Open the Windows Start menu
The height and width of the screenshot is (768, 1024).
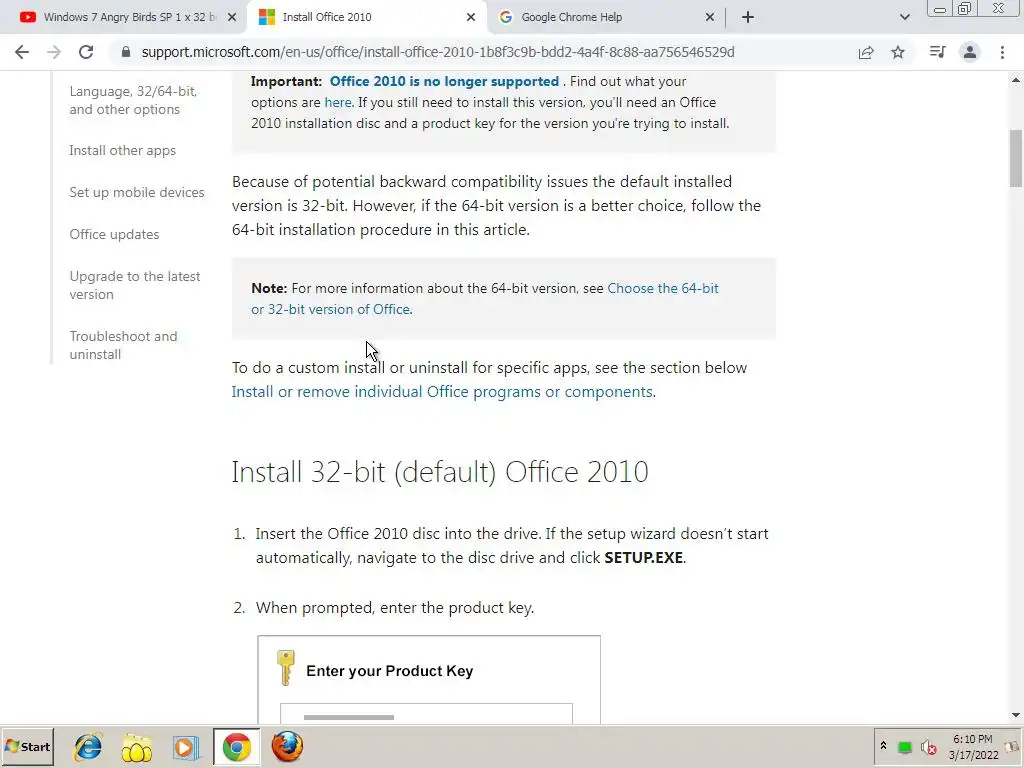pyautogui.click(x=27, y=747)
